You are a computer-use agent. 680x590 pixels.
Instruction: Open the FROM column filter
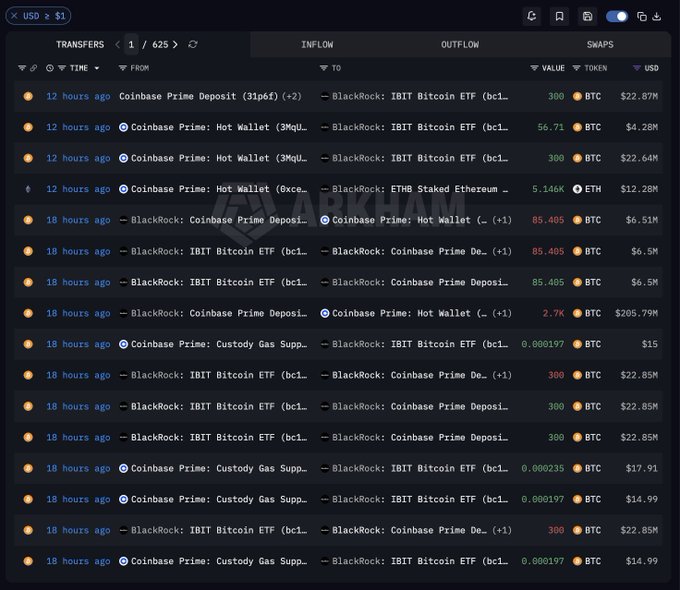pos(123,68)
